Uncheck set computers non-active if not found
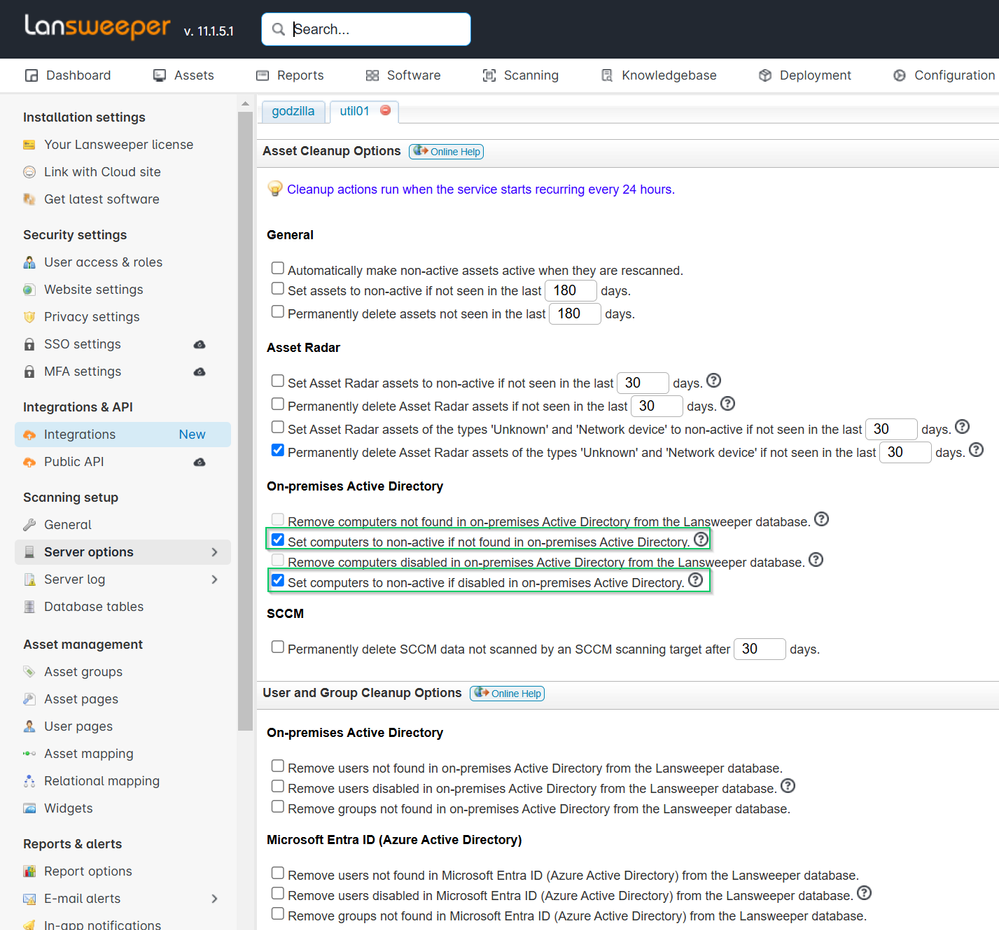Viewport: 999px width, 930px height. tap(278, 540)
